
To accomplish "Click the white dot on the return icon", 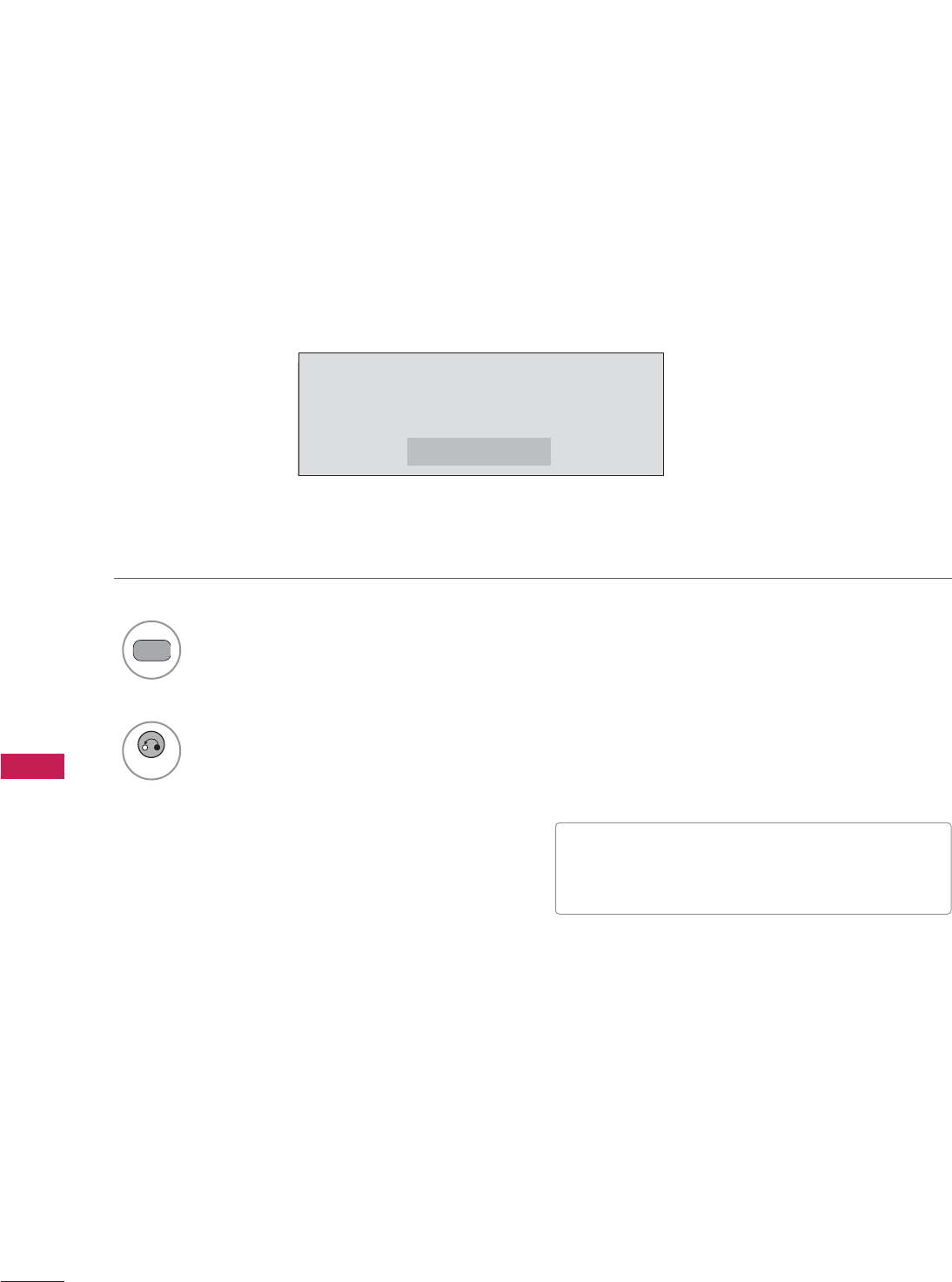I will (x=144, y=748).
